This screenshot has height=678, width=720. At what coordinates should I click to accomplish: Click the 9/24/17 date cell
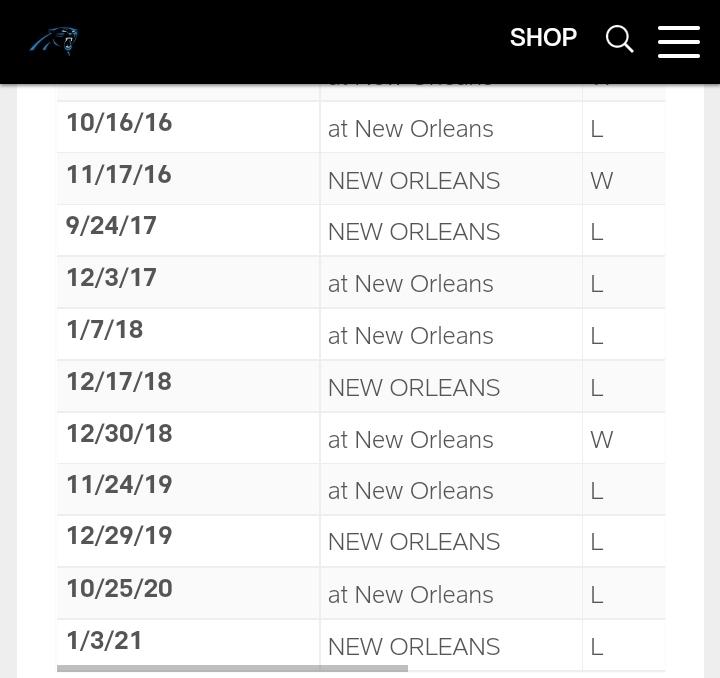pos(188,230)
